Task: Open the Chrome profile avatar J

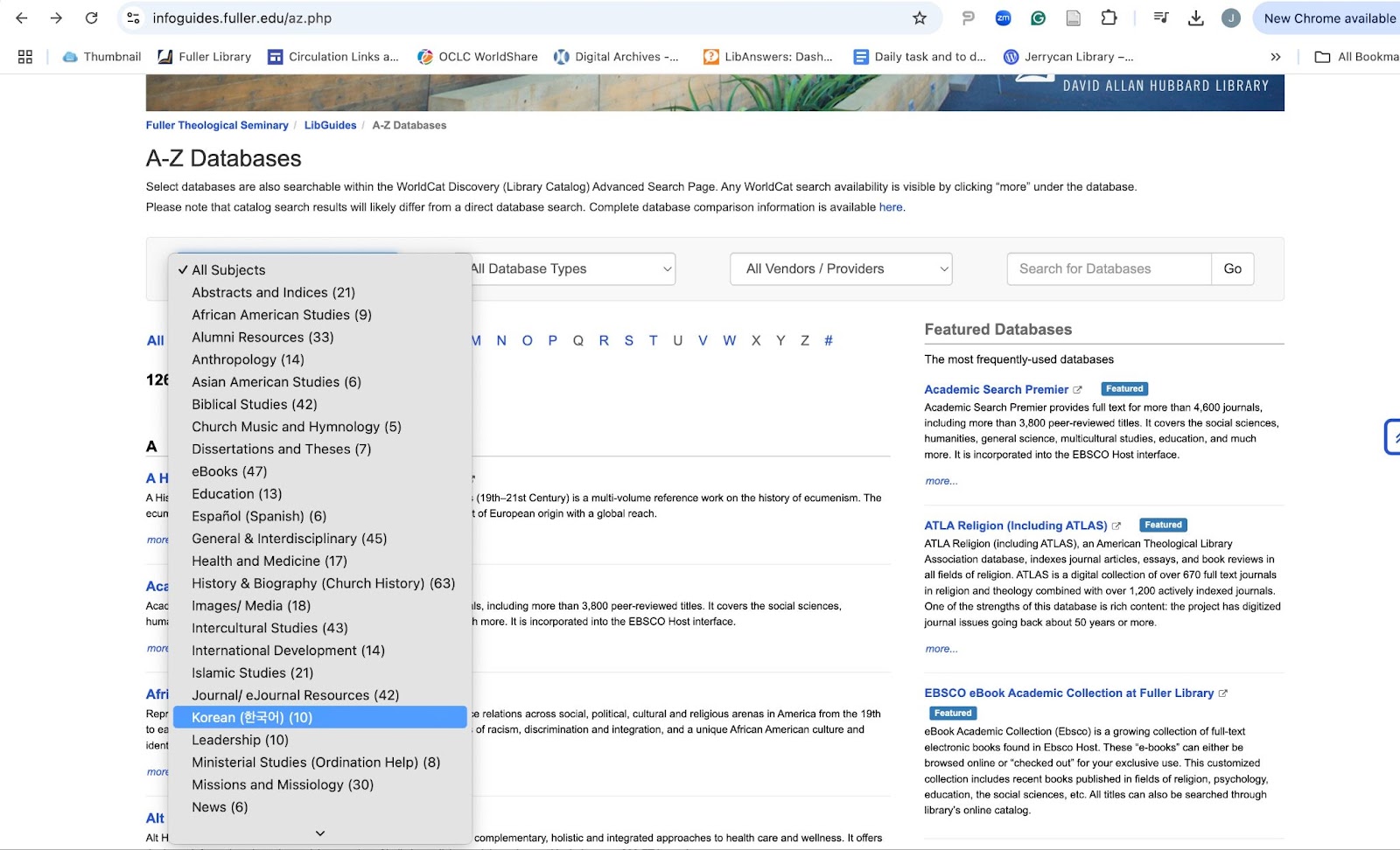Action: (x=1231, y=18)
